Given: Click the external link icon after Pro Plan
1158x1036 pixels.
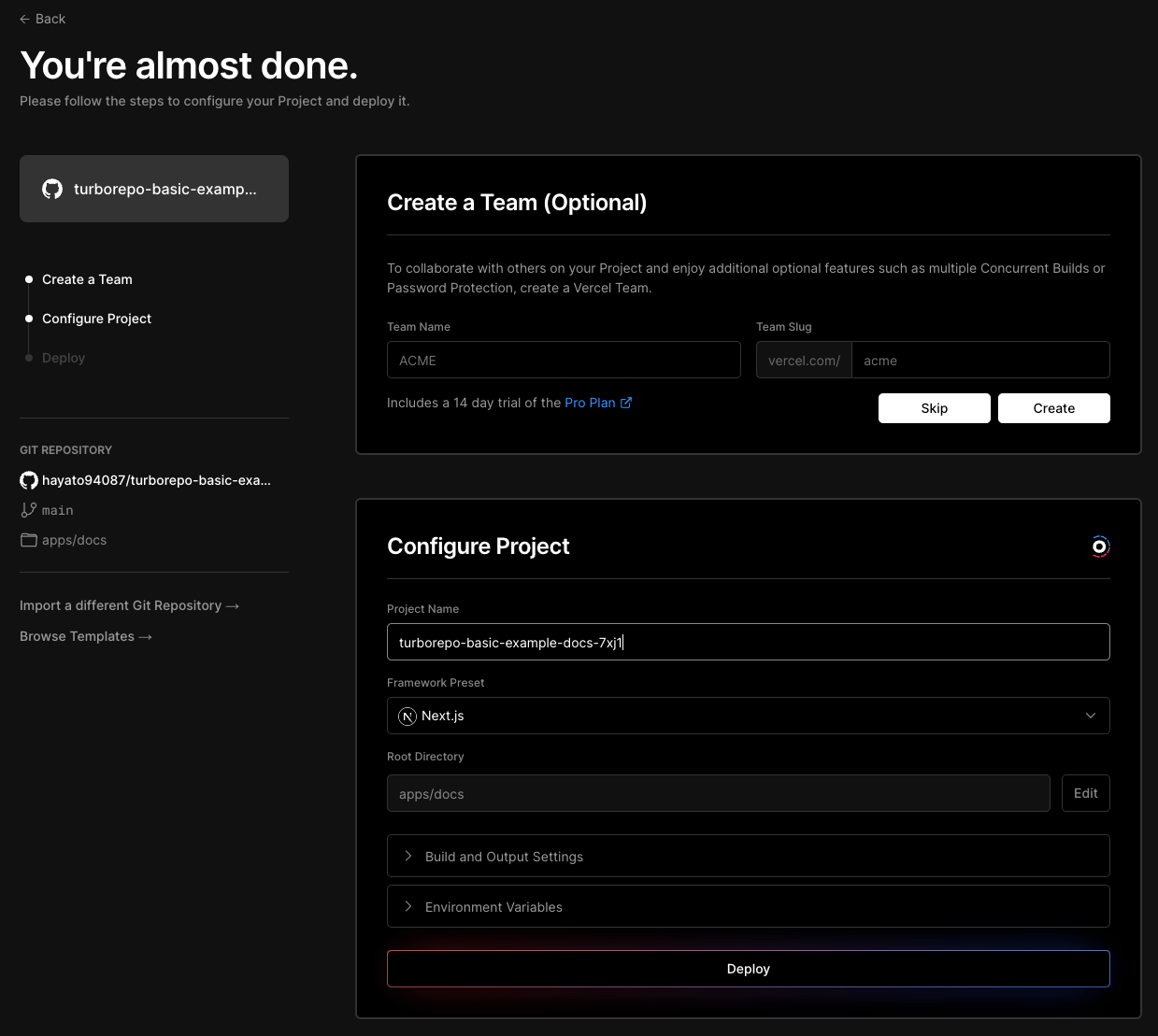Looking at the screenshot, I should click(626, 403).
